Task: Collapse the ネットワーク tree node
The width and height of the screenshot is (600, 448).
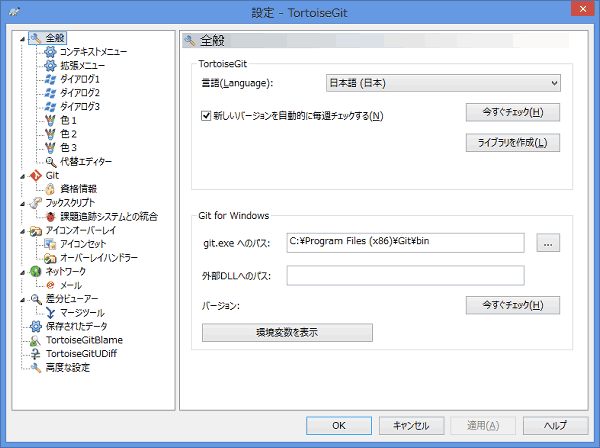Action: [x=23, y=272]
